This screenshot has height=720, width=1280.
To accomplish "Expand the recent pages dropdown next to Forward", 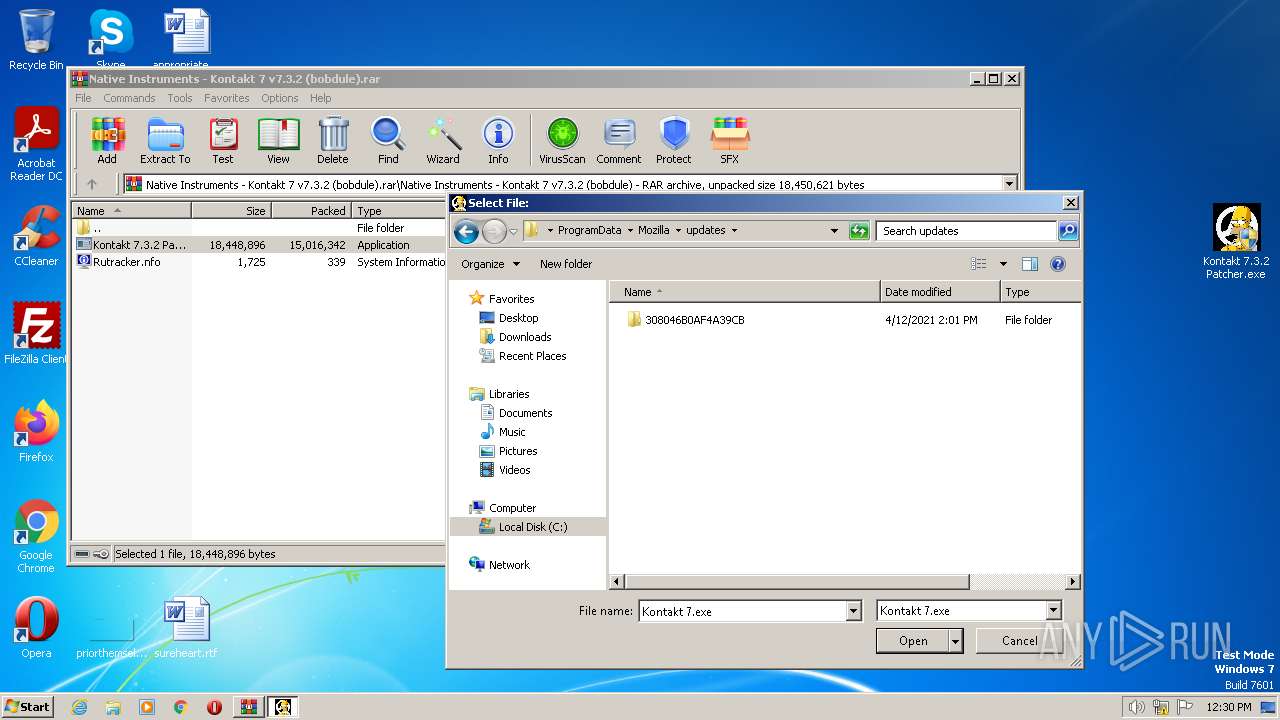I will [513, 232].
